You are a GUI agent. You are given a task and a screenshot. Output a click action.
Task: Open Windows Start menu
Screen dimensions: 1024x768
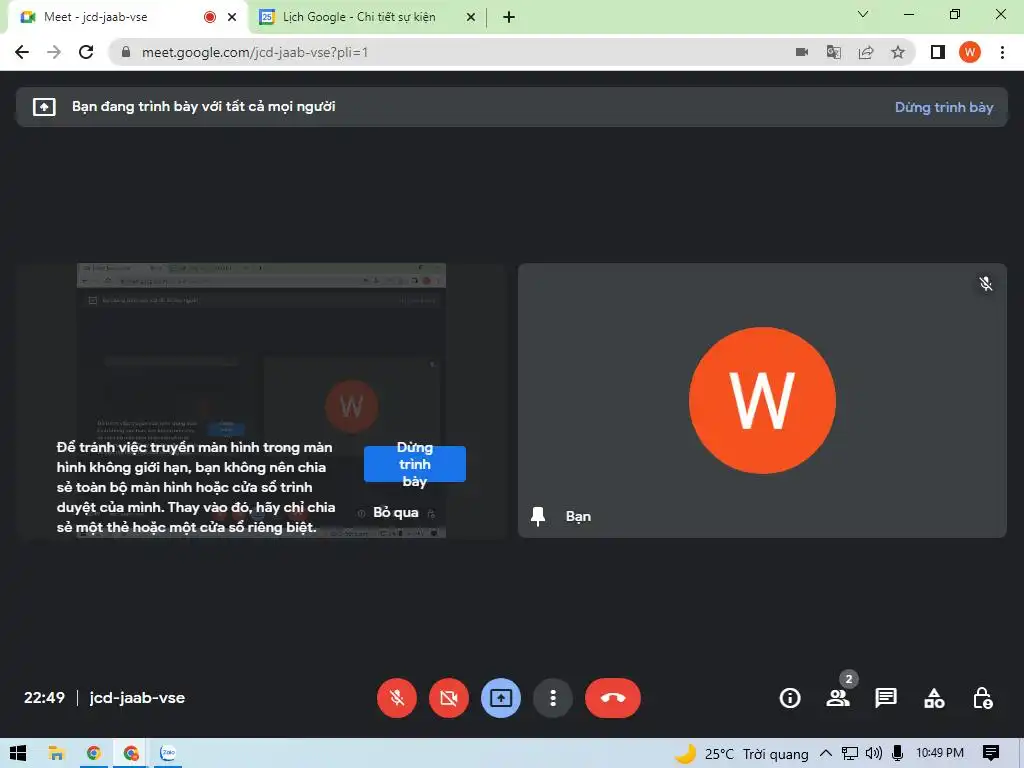click(x=18, y=754)
